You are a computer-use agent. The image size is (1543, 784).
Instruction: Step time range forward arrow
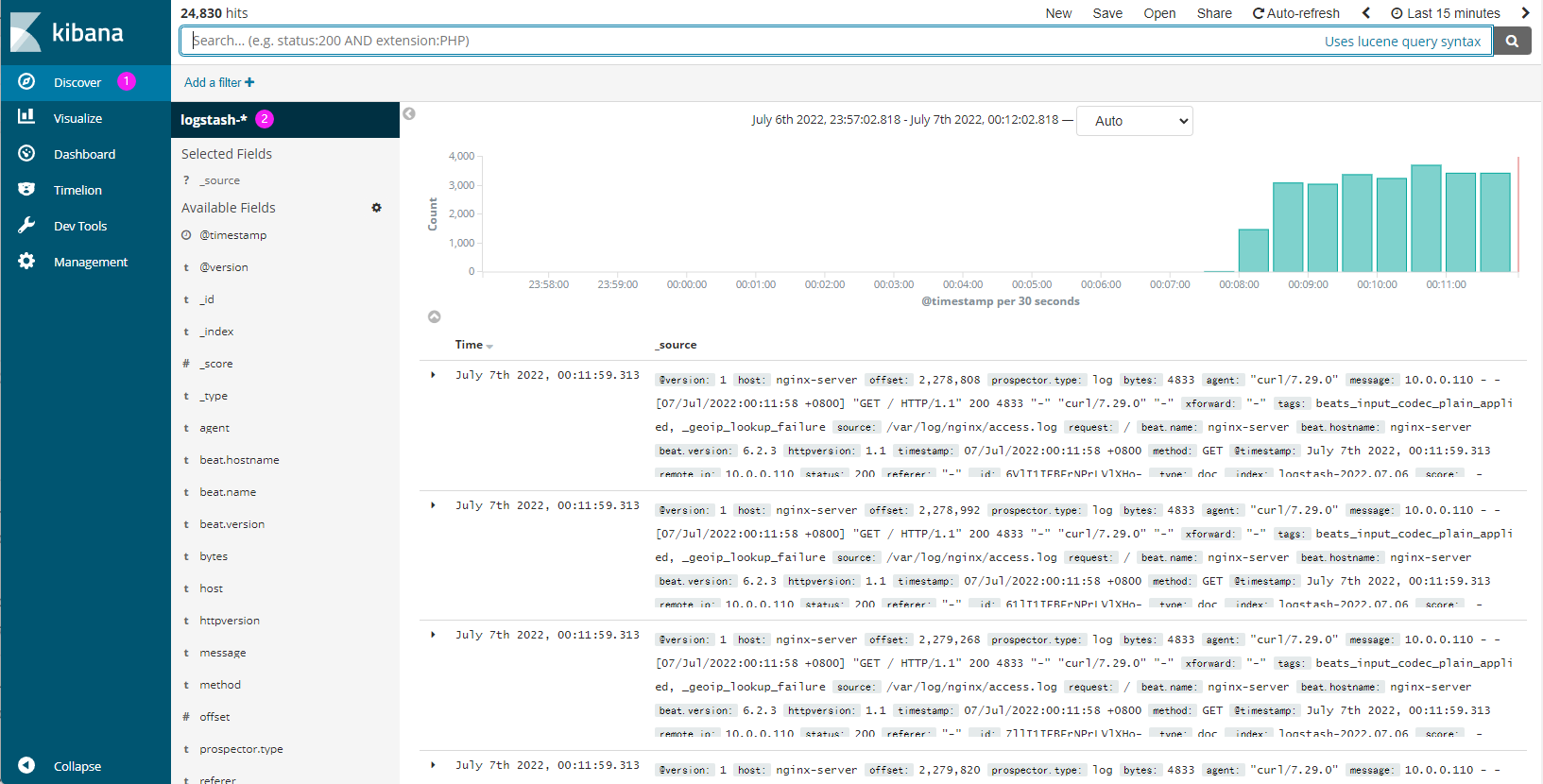tap(1525, 13)
